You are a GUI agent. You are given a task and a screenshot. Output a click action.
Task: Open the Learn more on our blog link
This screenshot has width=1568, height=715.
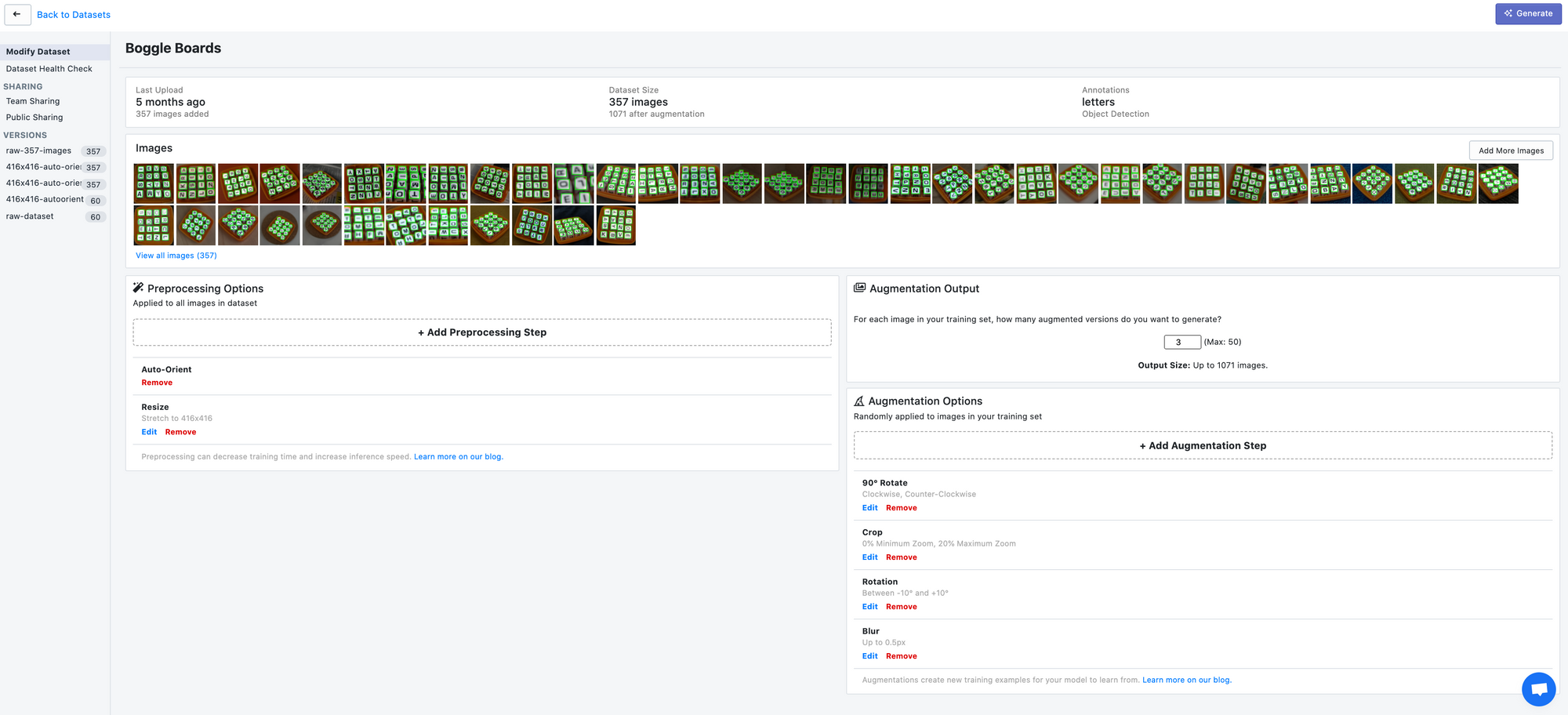(458, 456)
